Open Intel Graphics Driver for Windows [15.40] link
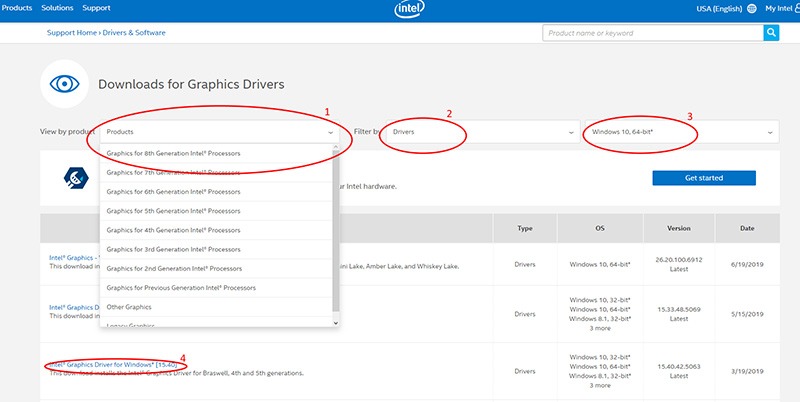 point(113,365)
